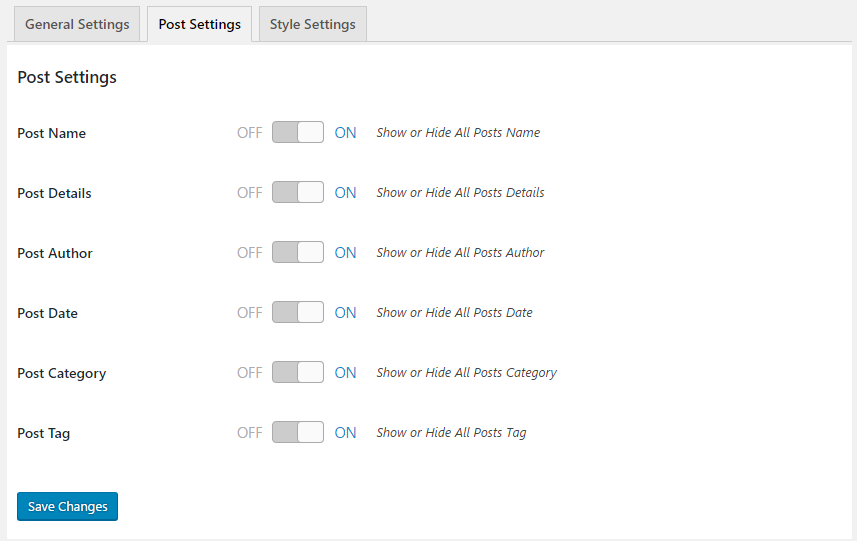Click the OFF label for Post Details
The image size is (857, 541).
(249, 193)
